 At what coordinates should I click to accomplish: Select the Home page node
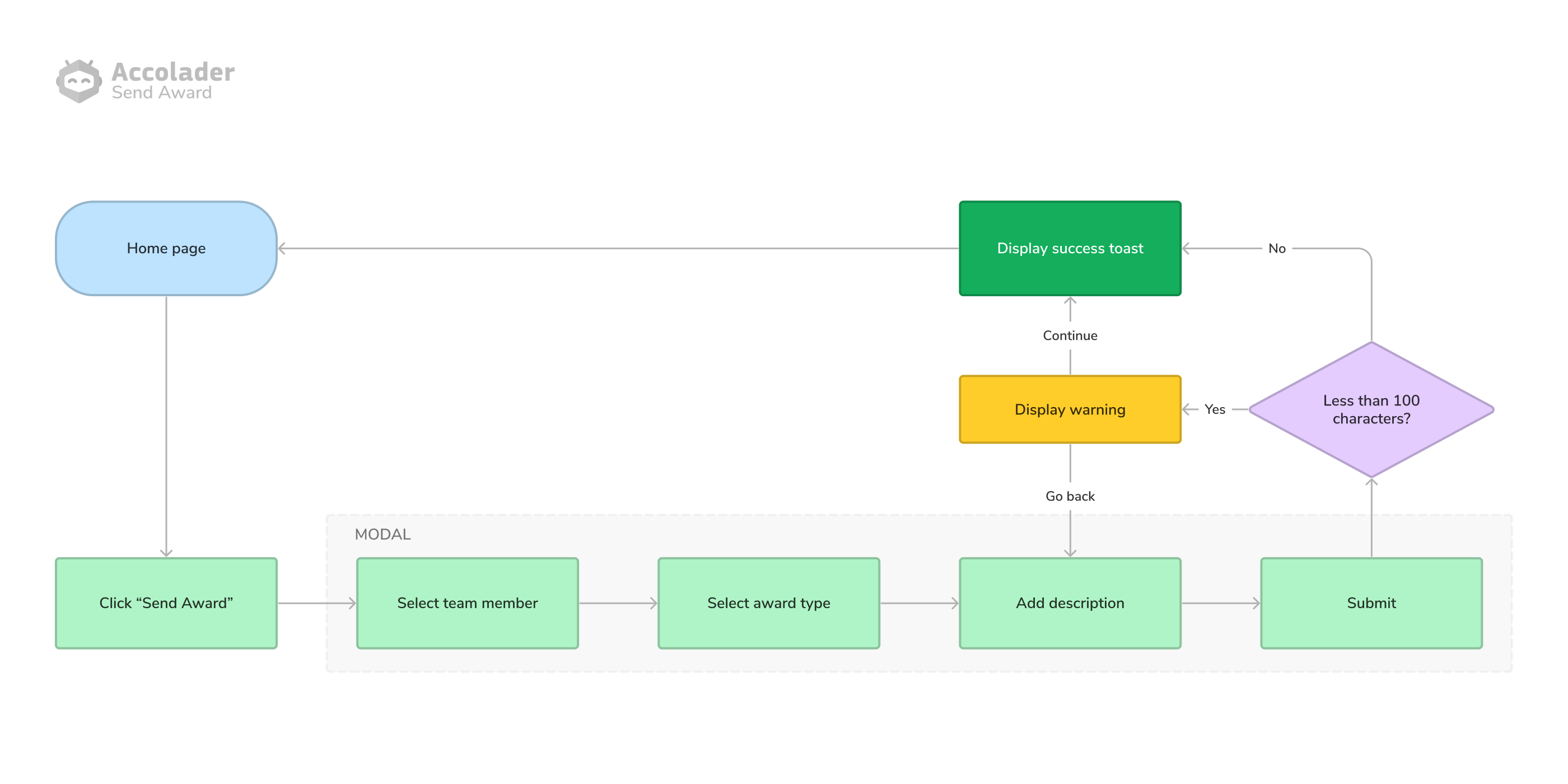click(x=166, y=248)
